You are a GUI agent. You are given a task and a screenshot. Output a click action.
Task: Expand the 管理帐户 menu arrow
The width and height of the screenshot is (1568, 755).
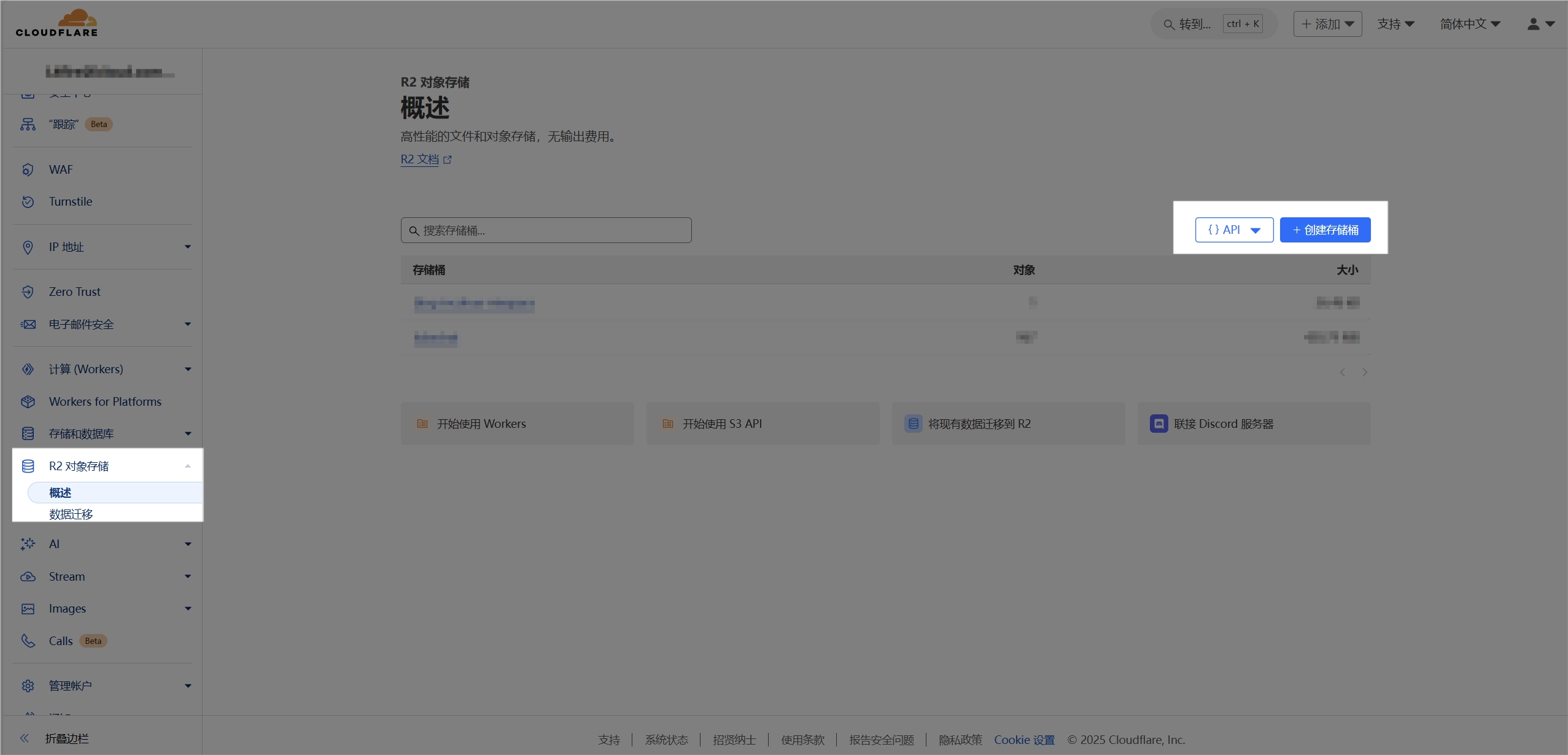(x=188, y=686)
